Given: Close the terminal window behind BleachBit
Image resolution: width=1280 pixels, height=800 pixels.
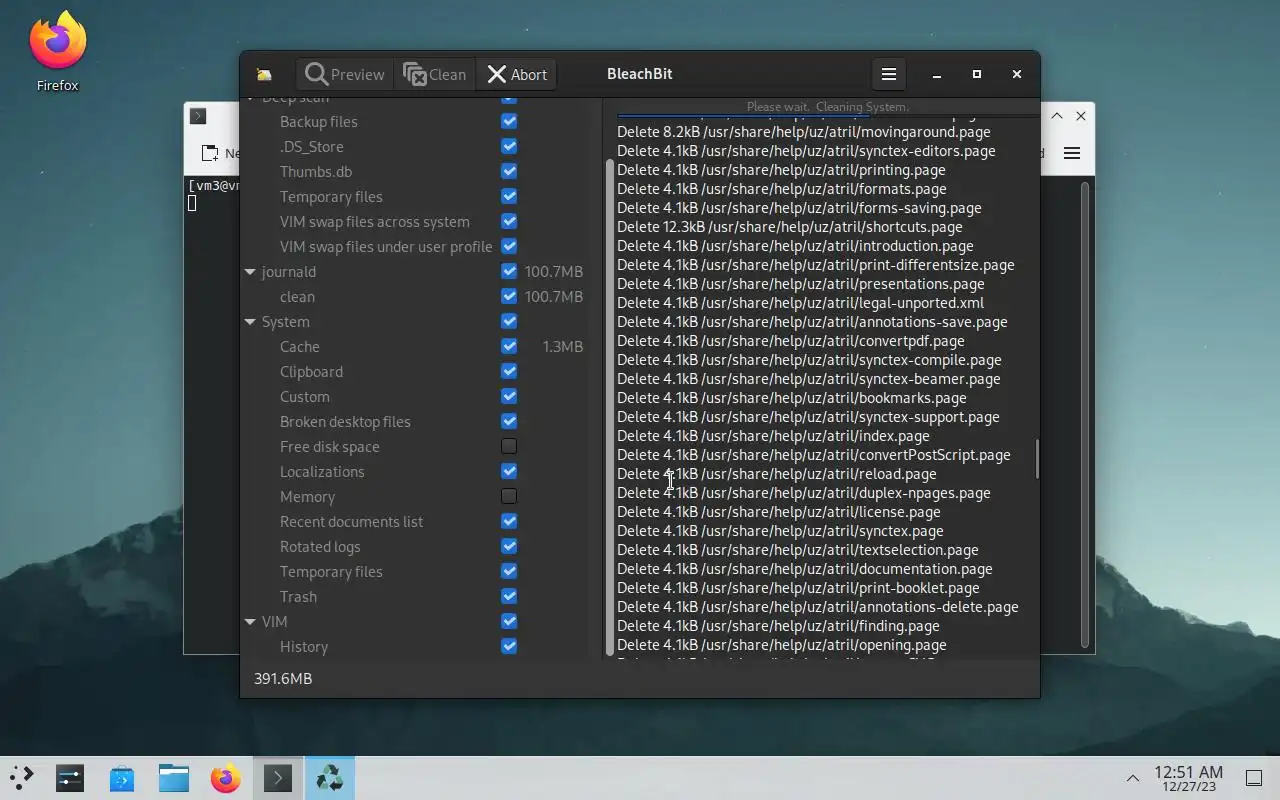Looking at the screenshot, I should click(x=1081, y=116).
